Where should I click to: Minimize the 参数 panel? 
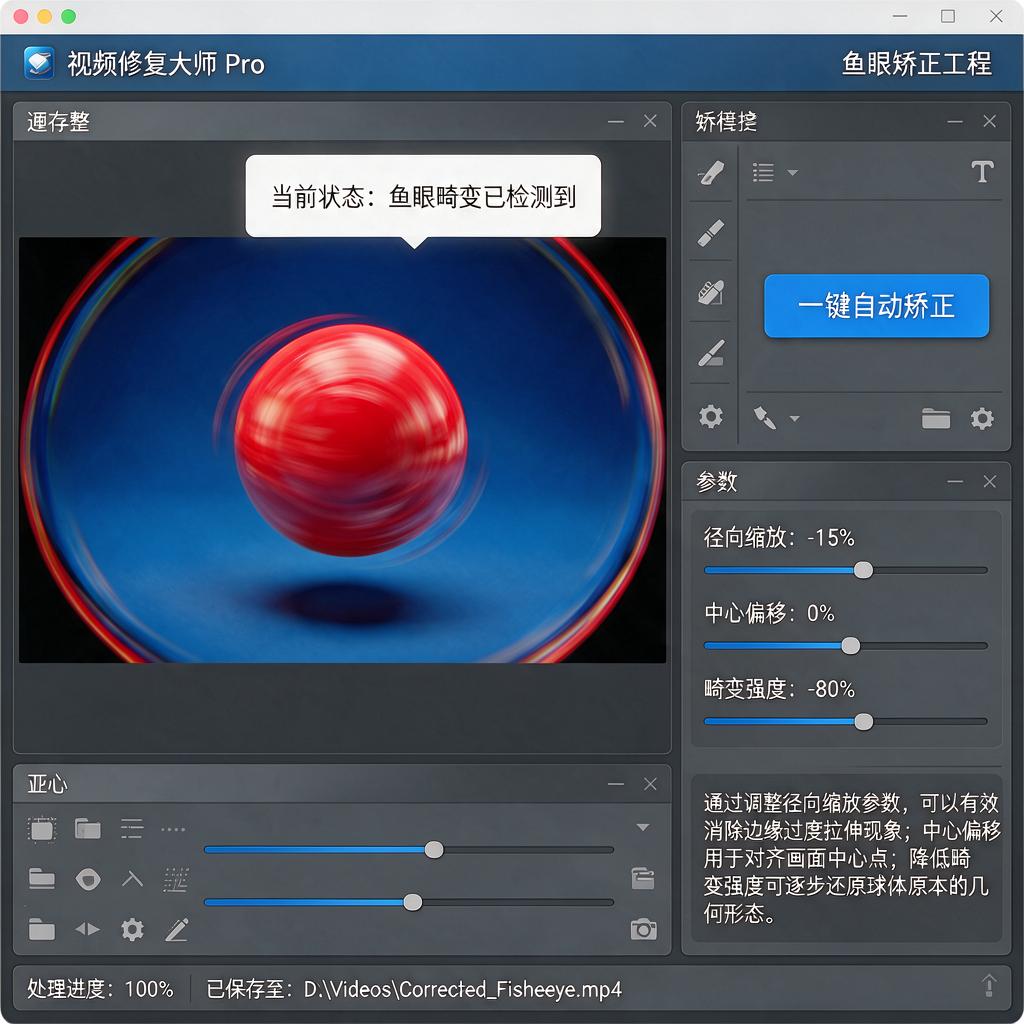955,481
